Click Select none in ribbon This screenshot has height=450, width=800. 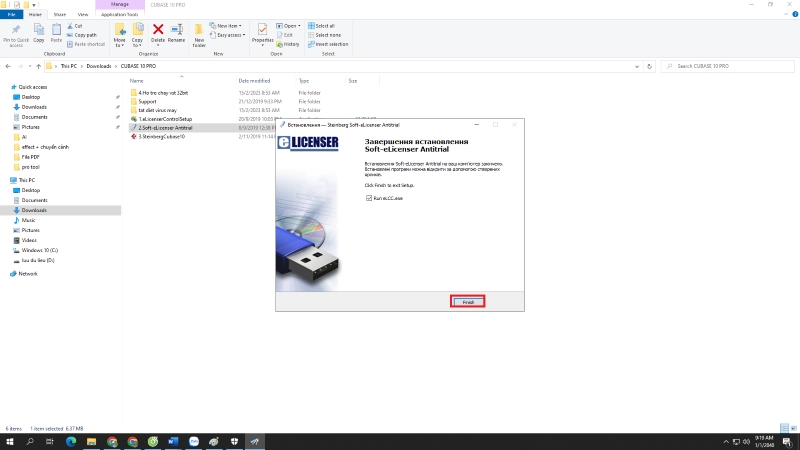click(324, 35)
